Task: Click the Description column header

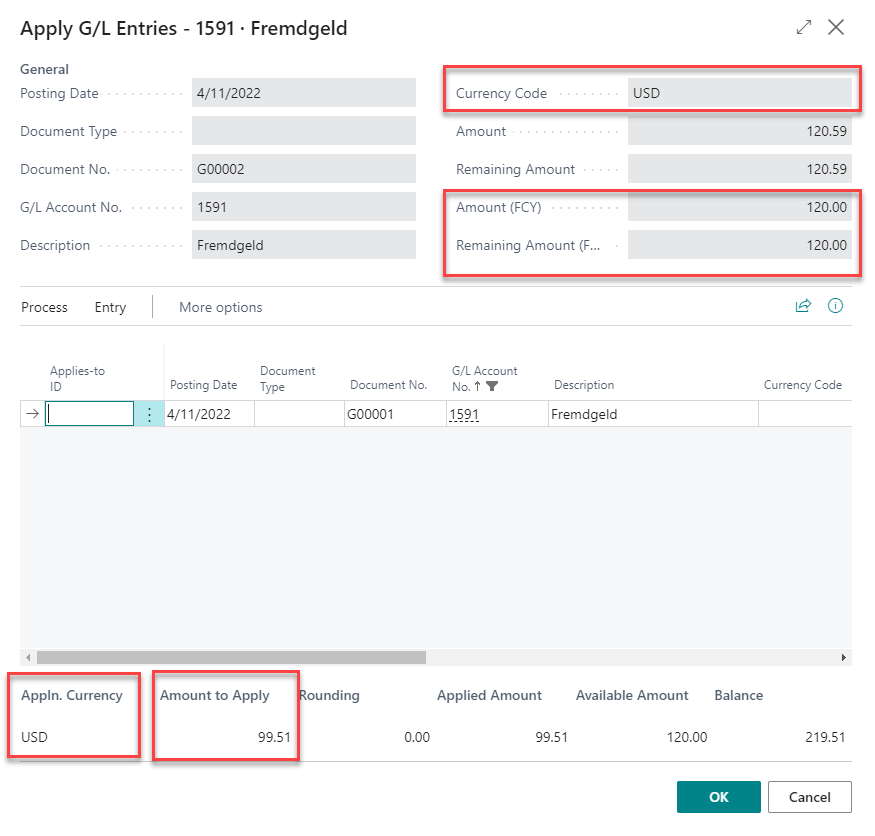Action: [x=584, y=385]
